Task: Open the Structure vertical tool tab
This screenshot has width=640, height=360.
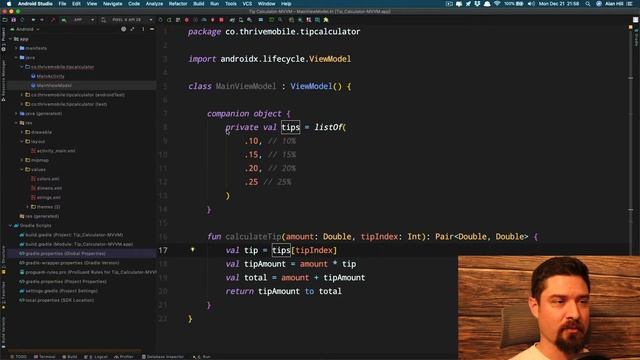Action: (3, 260)
